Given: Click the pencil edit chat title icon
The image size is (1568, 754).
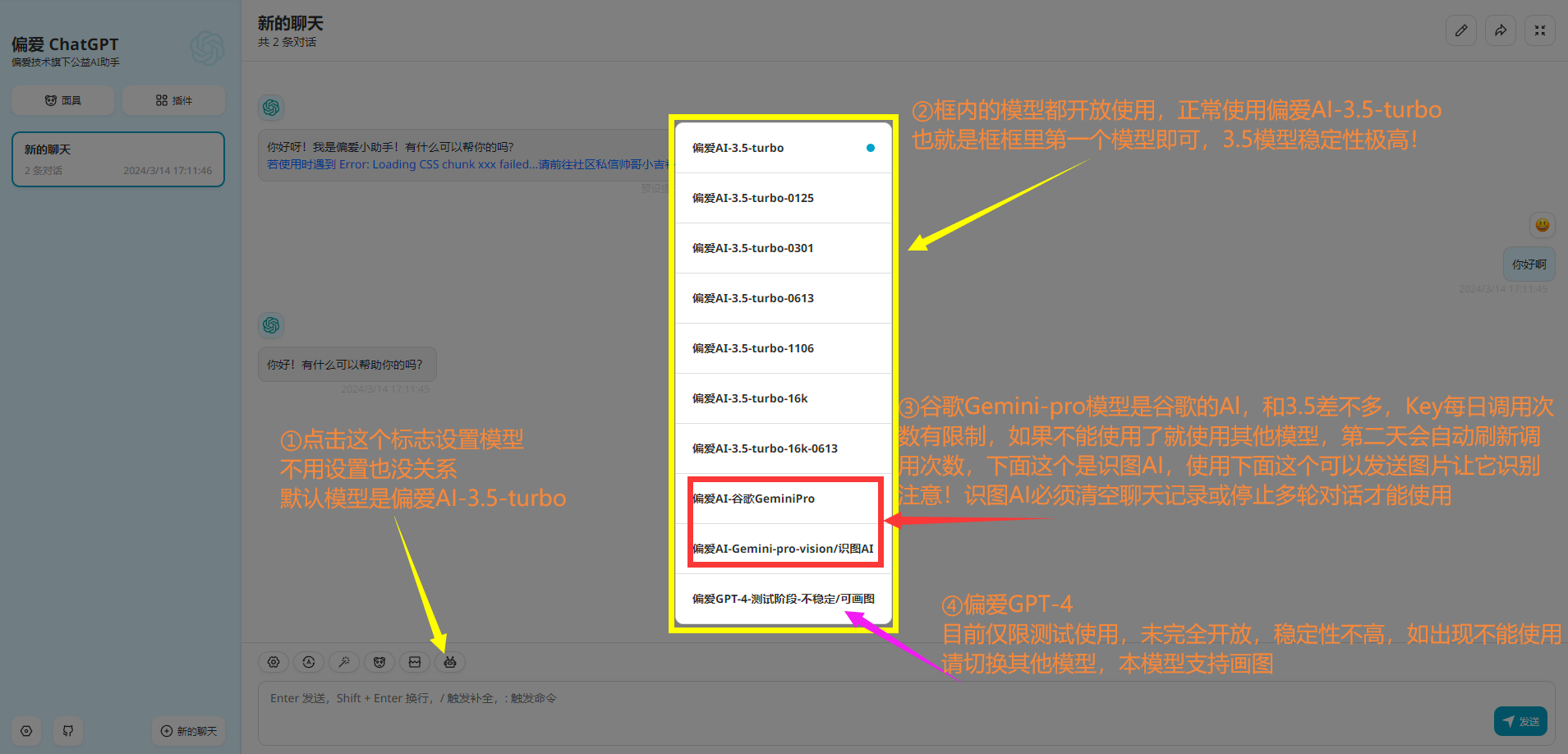Looking at the screenshot, I should click(1460, 30).
